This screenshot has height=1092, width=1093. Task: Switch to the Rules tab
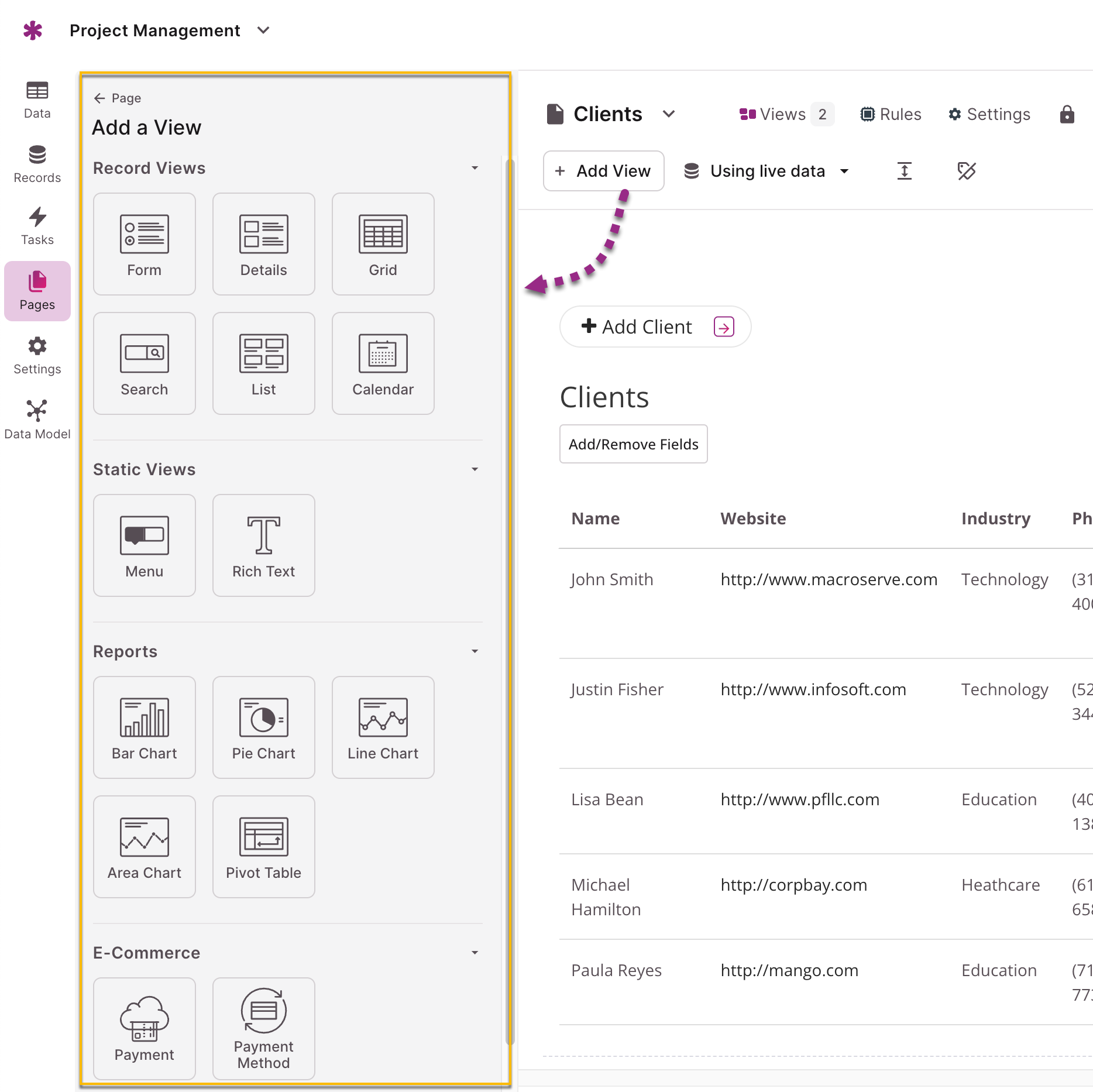891,114
